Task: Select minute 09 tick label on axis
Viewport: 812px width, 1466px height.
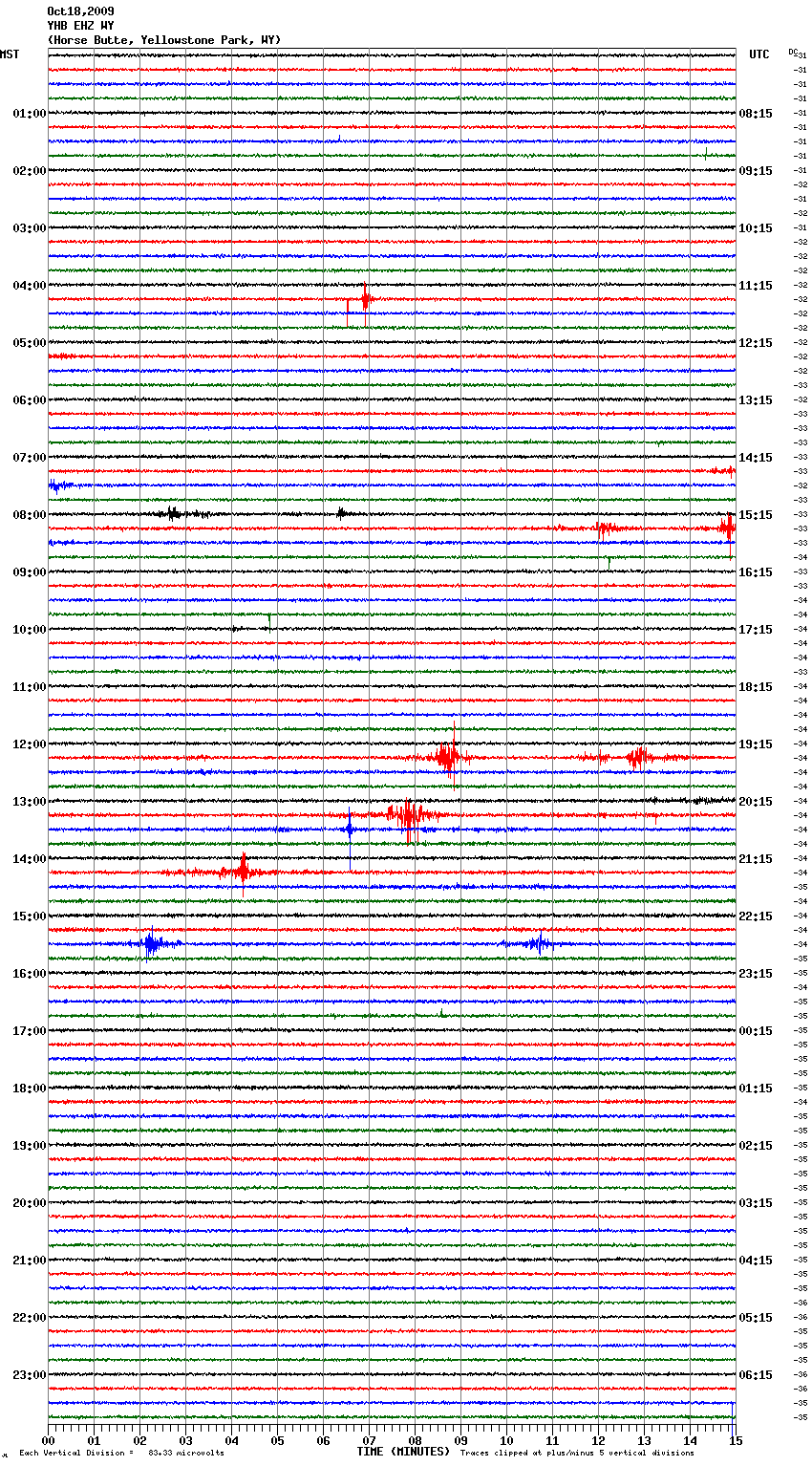Action: coord(460,1440)
